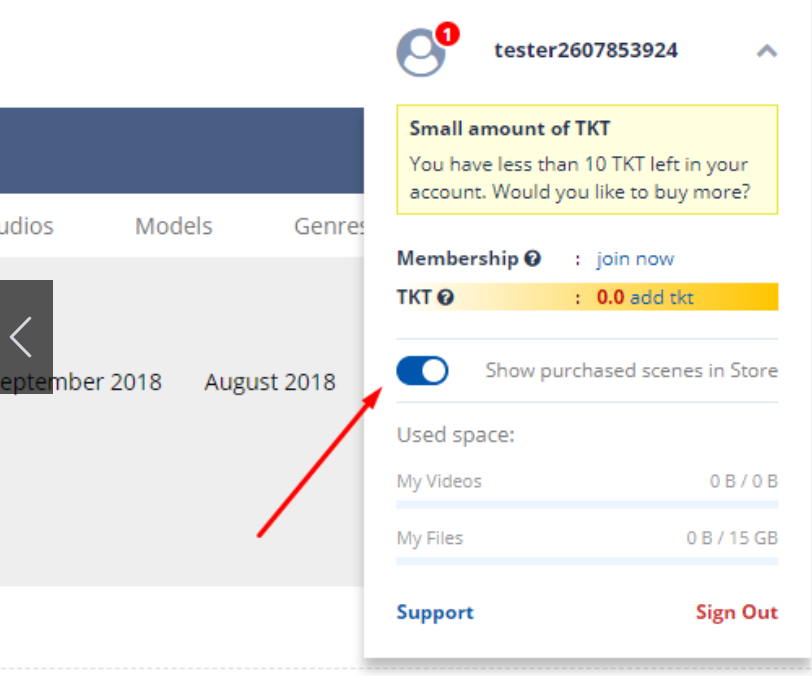
Task: Click the "Show purchased scenes in Store" label
Action: tap(631, 371)
